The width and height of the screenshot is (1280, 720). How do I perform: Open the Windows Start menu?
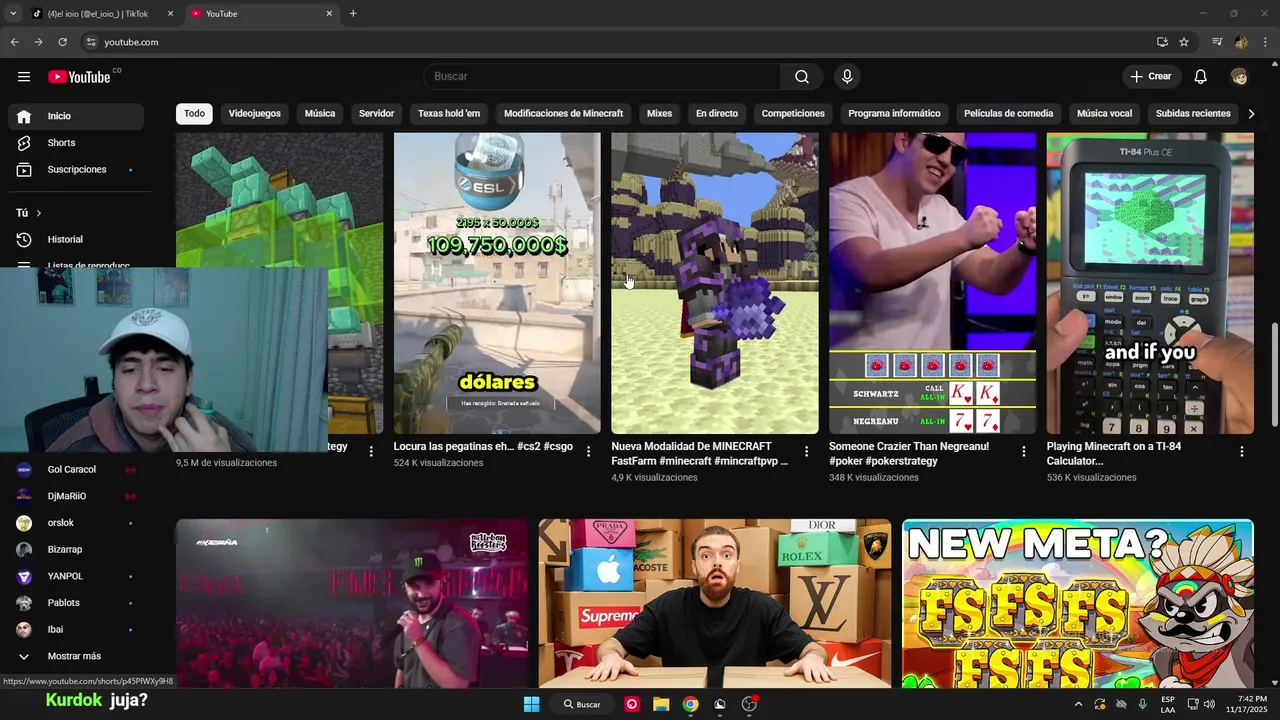[532, 704]
